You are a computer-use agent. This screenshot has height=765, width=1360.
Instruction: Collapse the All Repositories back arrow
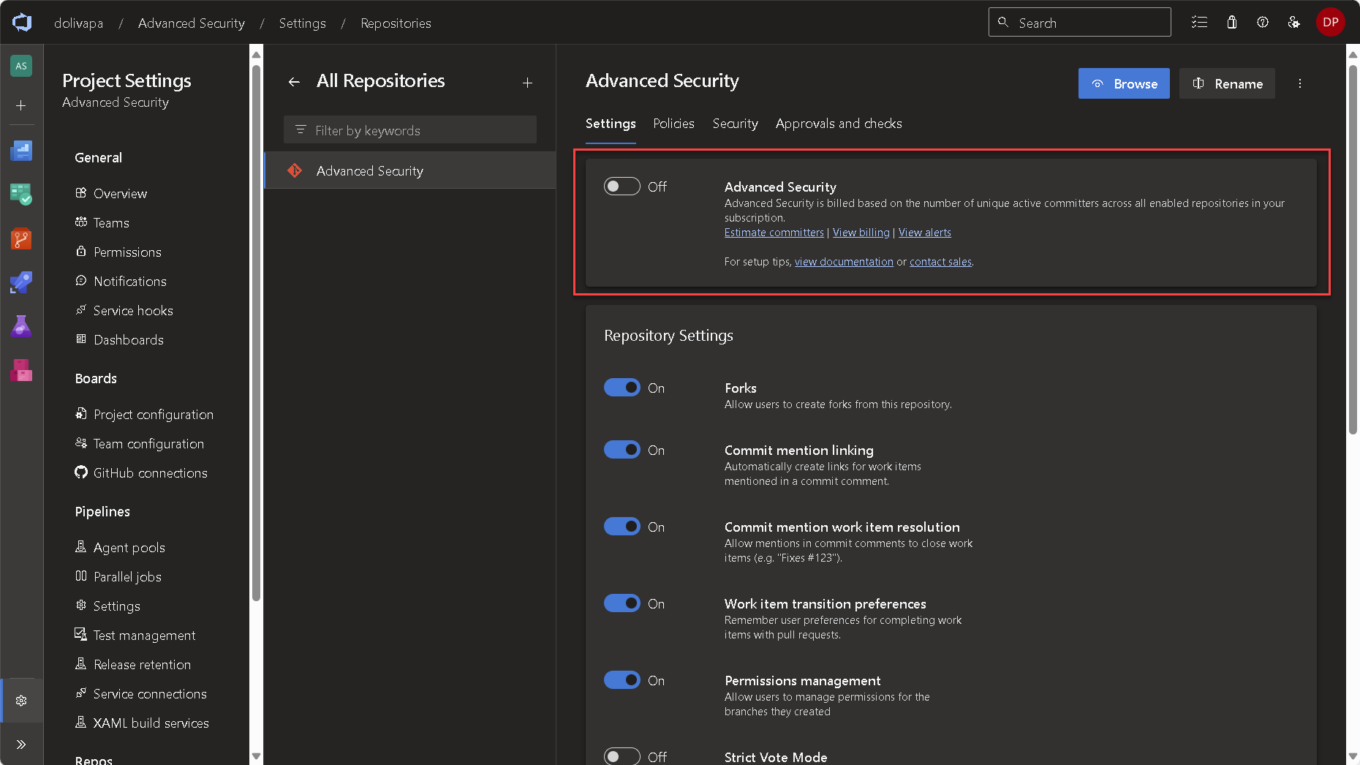[293, 82]
